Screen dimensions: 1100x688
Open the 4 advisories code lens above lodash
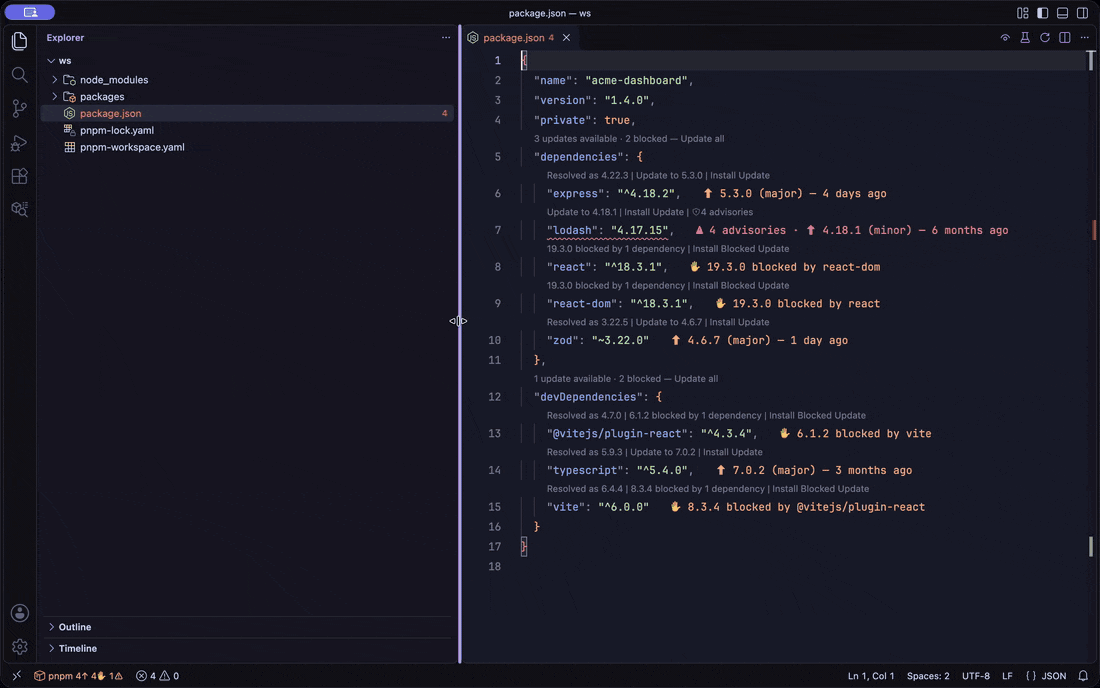(722, 212)
